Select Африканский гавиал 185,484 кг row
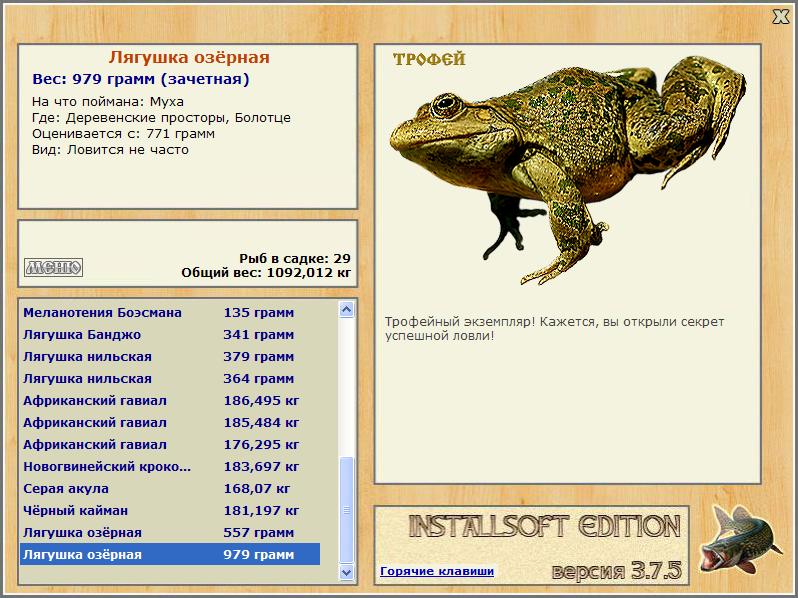 click(x=170, y=422)
